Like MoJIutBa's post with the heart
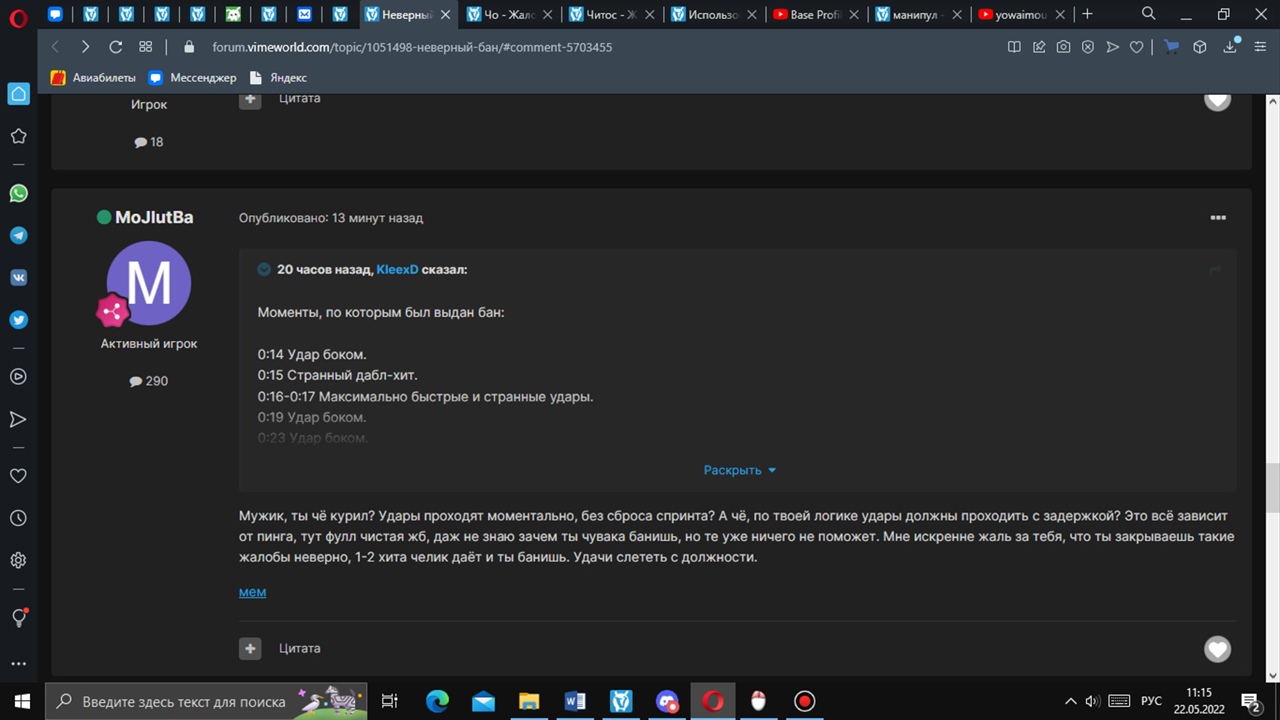This screenshot has height=720, width=1280. pyautogui.click(x=1217, y=649)
